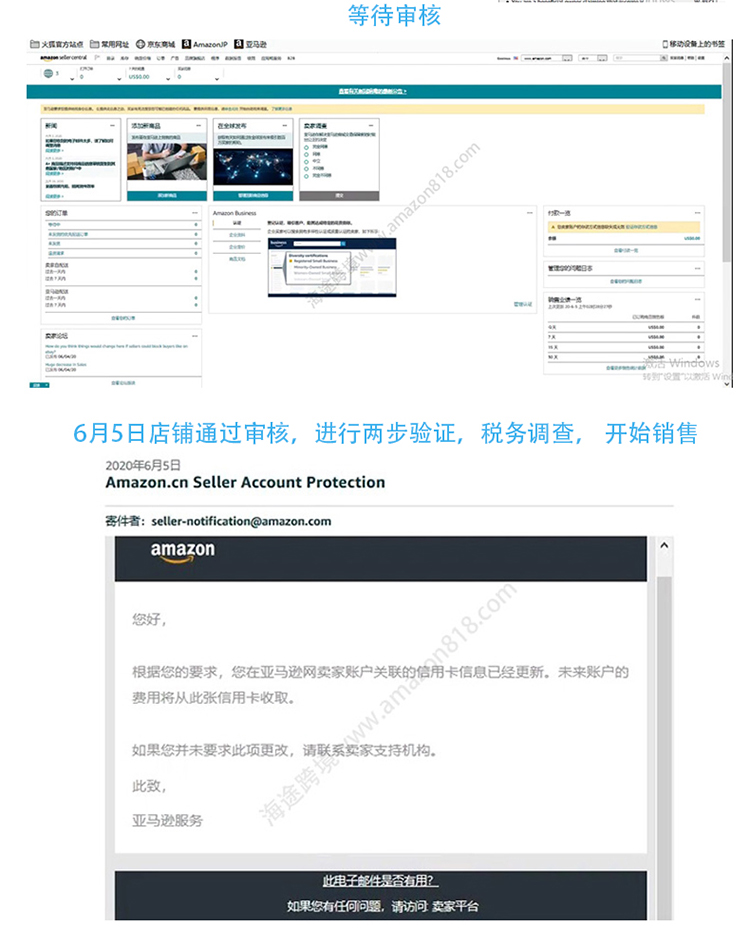Open the AmazonJP bookmark

coord(204,44)
